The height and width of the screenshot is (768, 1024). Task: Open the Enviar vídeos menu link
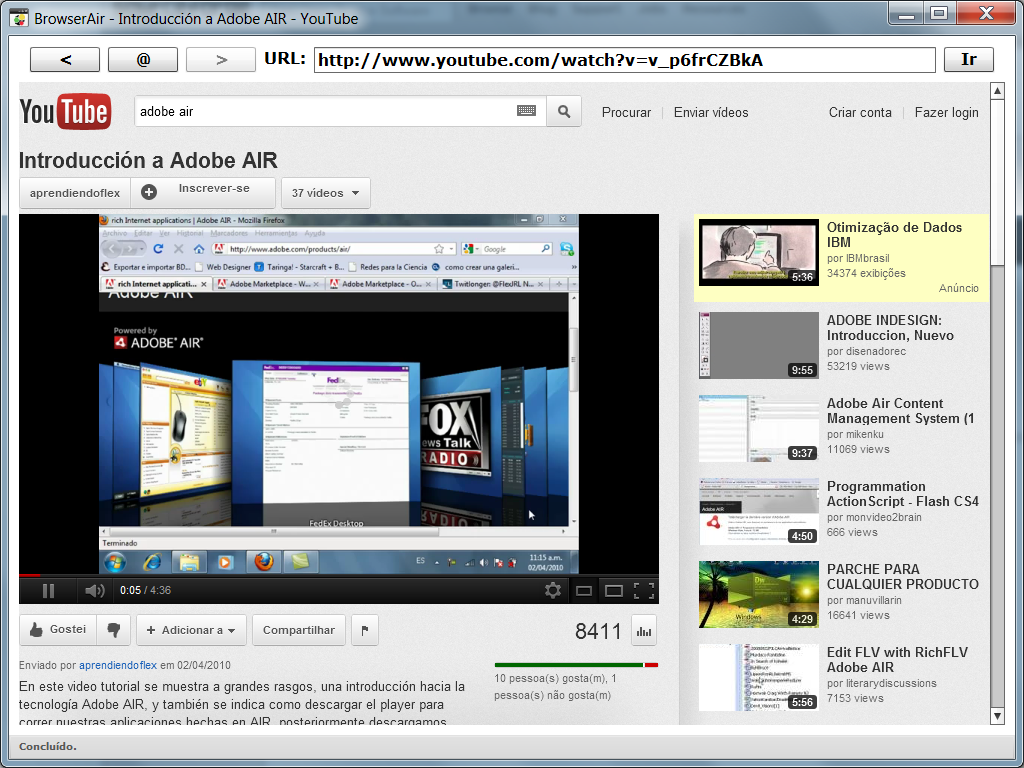tap(710, 112)
